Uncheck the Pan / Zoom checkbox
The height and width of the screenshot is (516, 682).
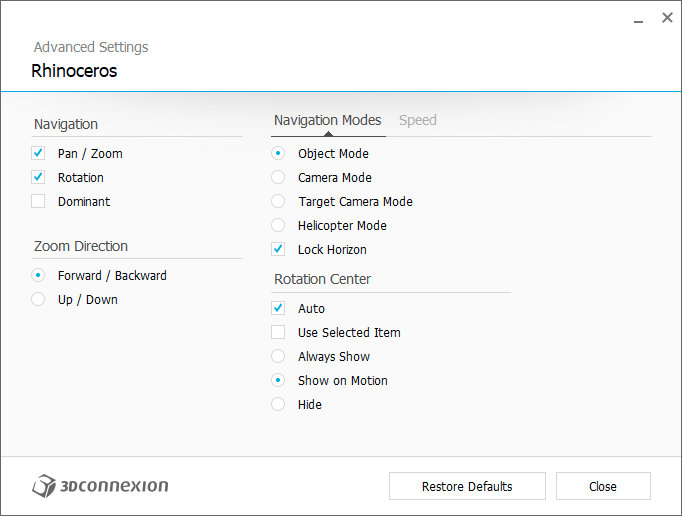click(38, 153)
